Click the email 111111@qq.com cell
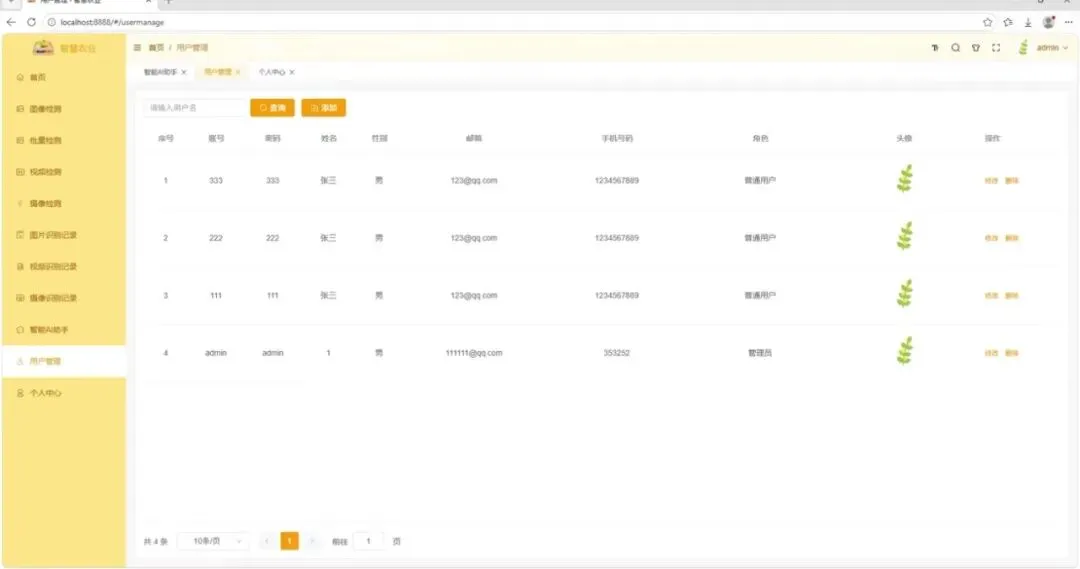 (x=474, y=353)
